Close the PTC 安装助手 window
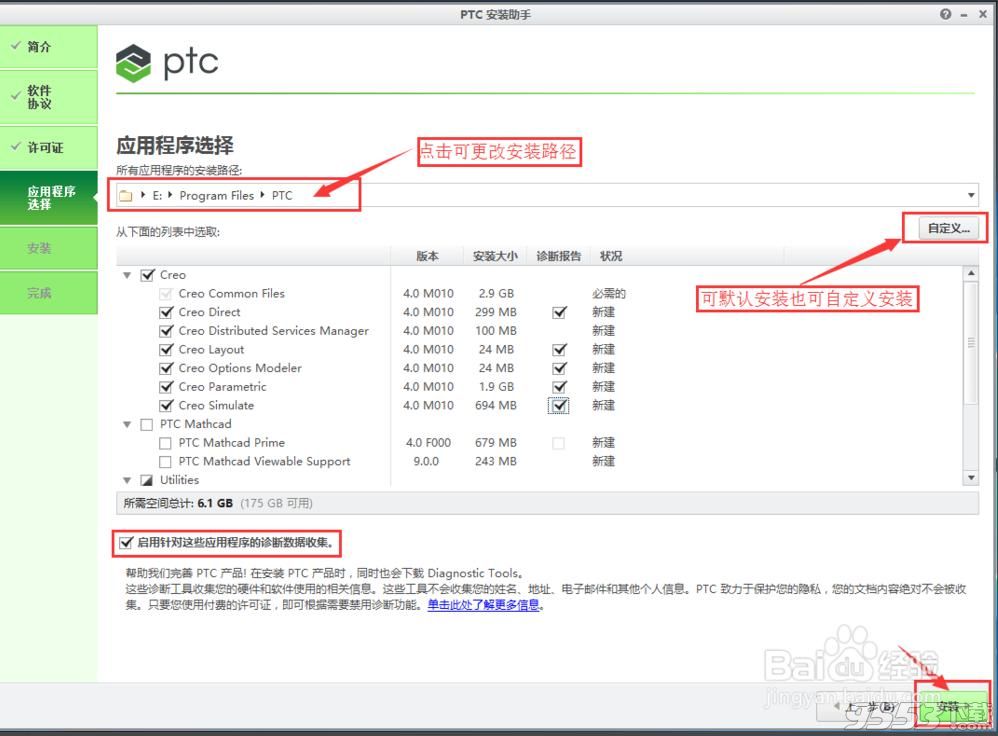The height and width of the screenshot is (736, 998). 983,14
